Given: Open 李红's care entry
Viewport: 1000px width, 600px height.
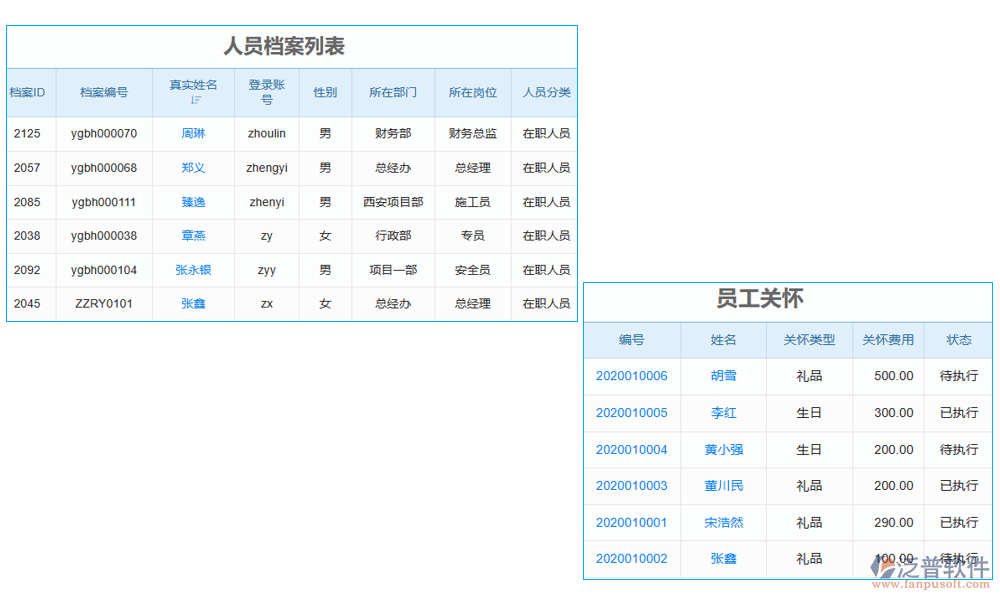Looking at the screenshot, I should click(x=723, y=413).
